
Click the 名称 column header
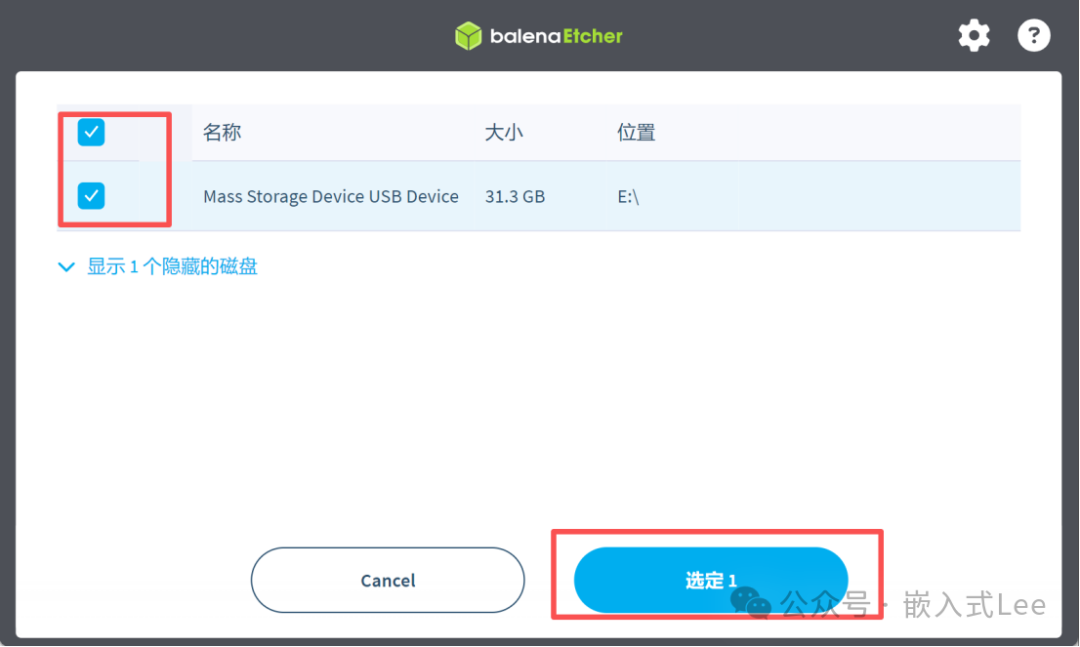point(220,131)
